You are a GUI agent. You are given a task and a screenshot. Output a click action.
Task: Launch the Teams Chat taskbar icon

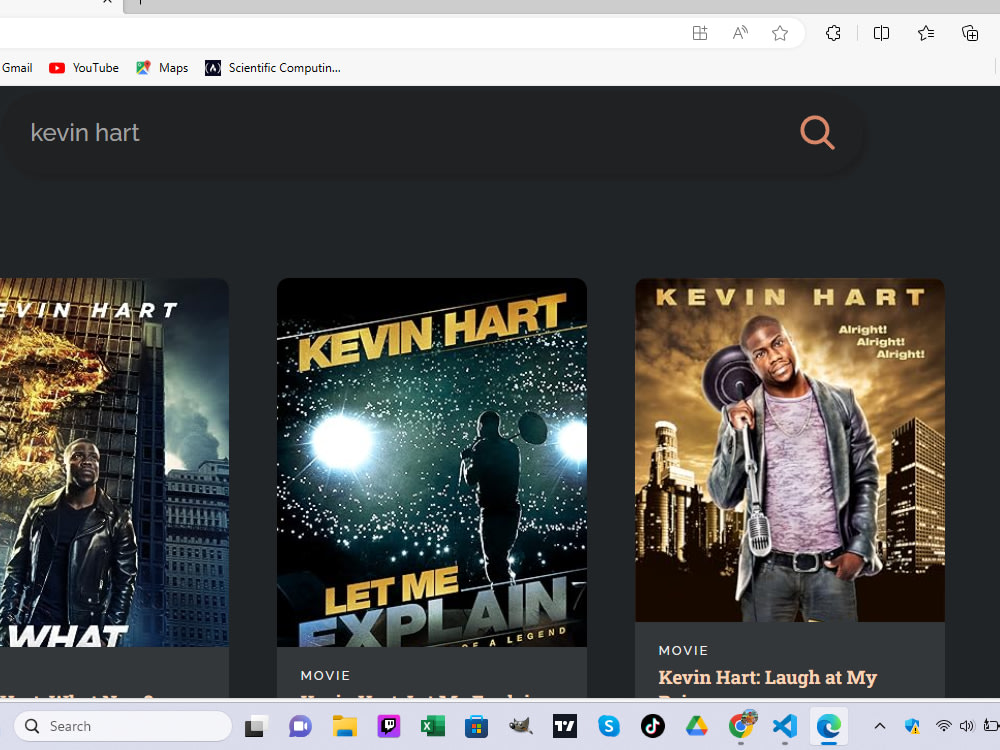click(300, 726)
